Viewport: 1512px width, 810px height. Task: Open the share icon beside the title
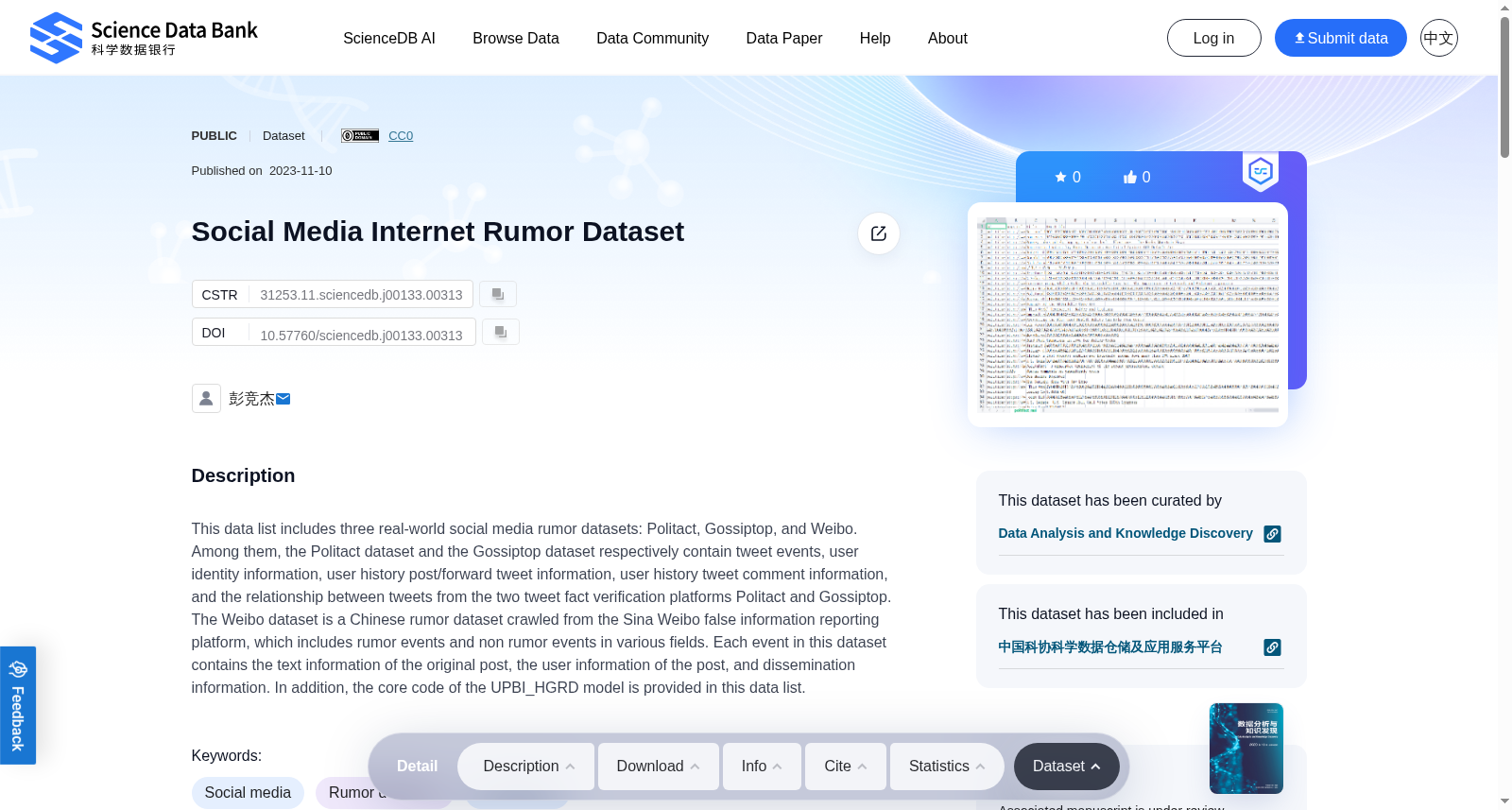click(x=879, y=233)
